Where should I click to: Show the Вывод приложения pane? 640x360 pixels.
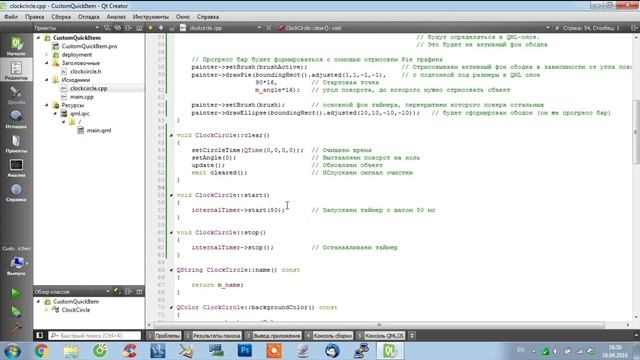[273, 336]
